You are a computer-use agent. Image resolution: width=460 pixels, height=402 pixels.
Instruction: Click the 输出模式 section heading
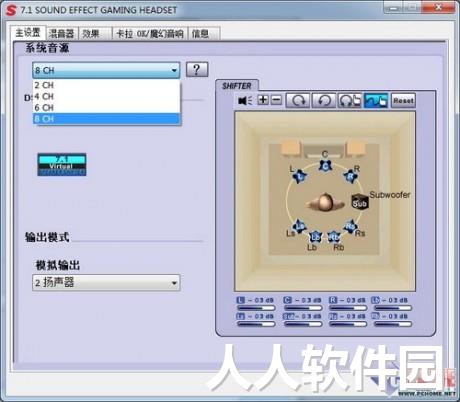[47, 237]
